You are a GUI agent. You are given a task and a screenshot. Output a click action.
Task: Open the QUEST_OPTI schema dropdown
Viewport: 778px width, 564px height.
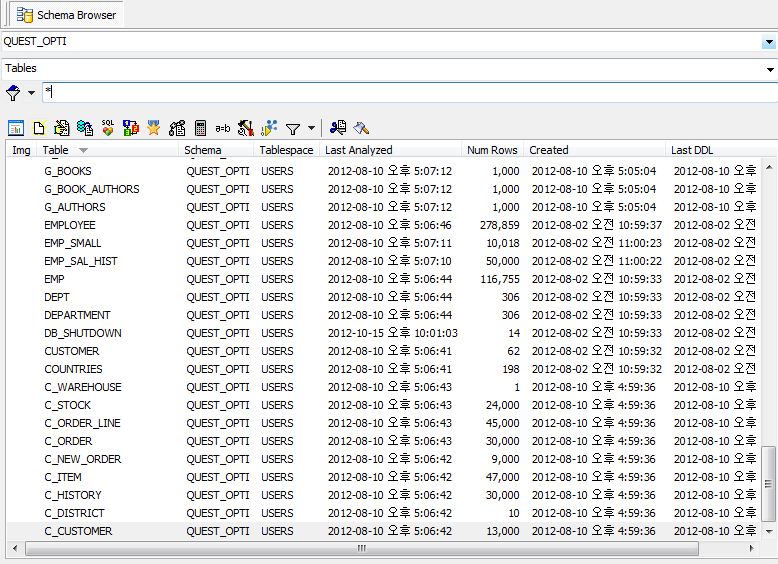click(768, 42)
